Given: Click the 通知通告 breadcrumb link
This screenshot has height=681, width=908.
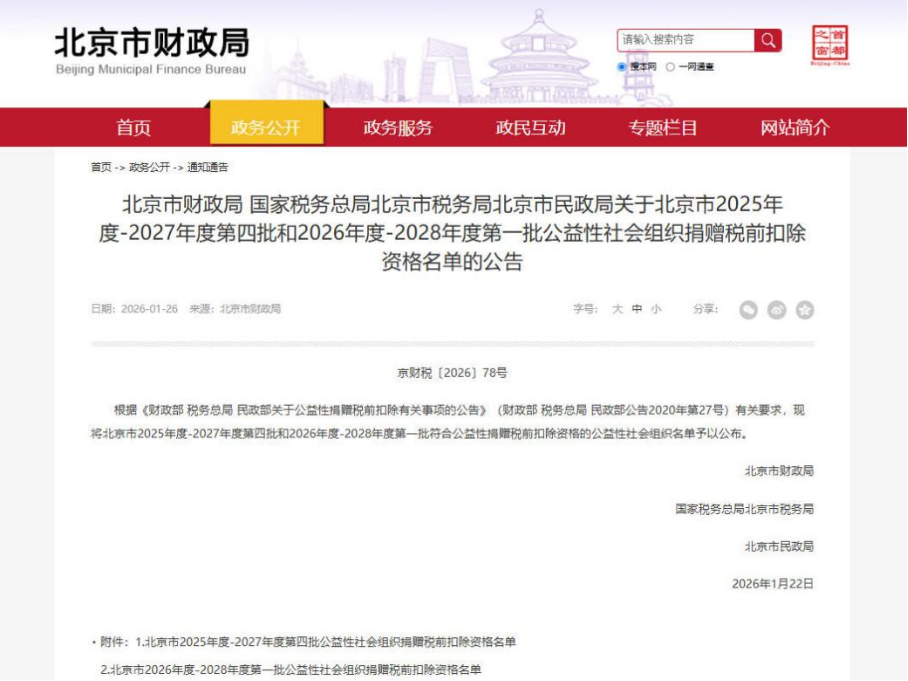Looking at the screenshot, I should (207, 167).
